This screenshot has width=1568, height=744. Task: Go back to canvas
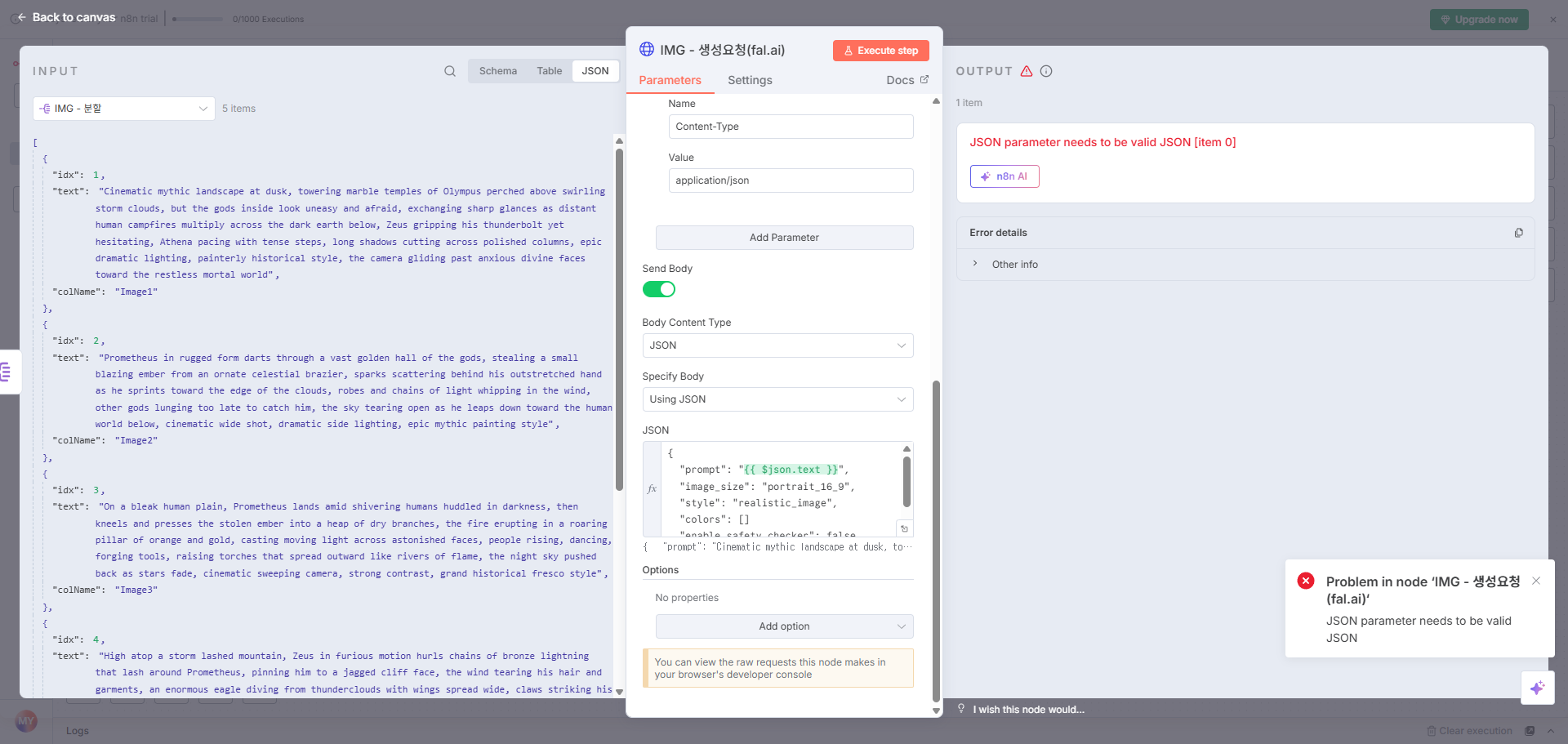(x=66, y=17)
